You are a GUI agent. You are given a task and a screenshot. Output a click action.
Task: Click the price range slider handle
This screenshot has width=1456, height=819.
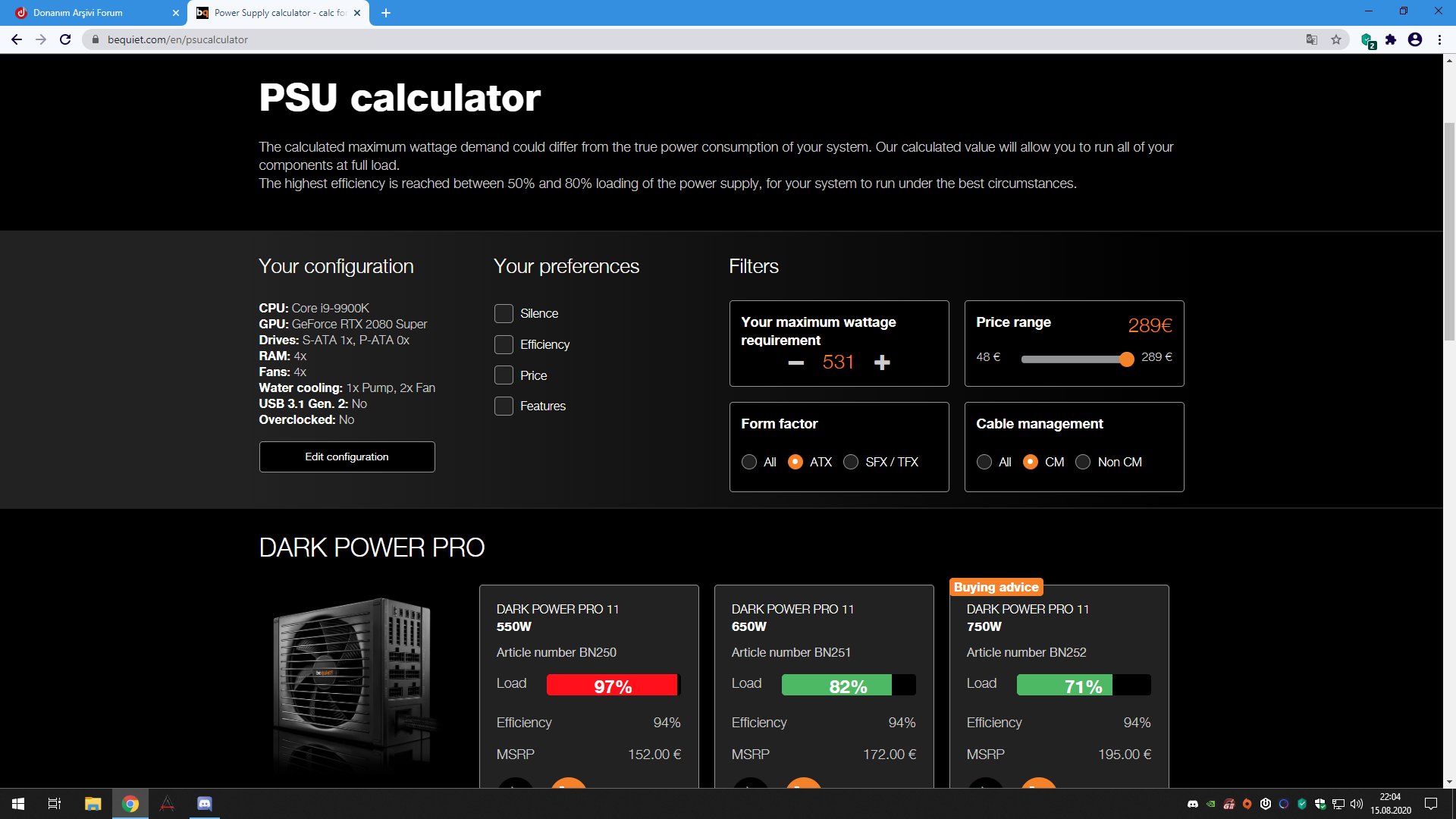coord(1127,359)
